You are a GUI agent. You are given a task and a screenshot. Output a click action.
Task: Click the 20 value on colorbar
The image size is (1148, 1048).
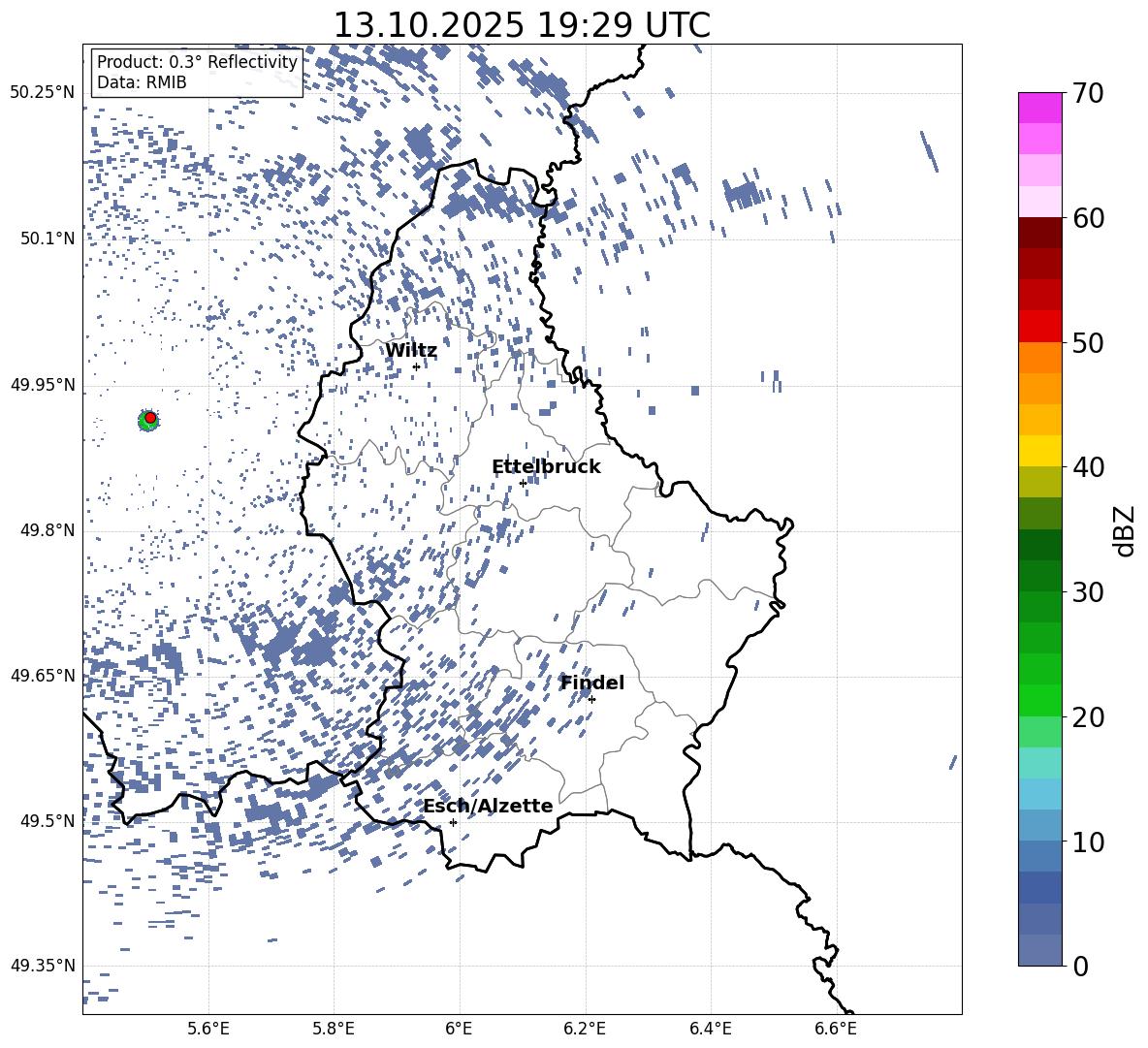[x=1088, y=717]
